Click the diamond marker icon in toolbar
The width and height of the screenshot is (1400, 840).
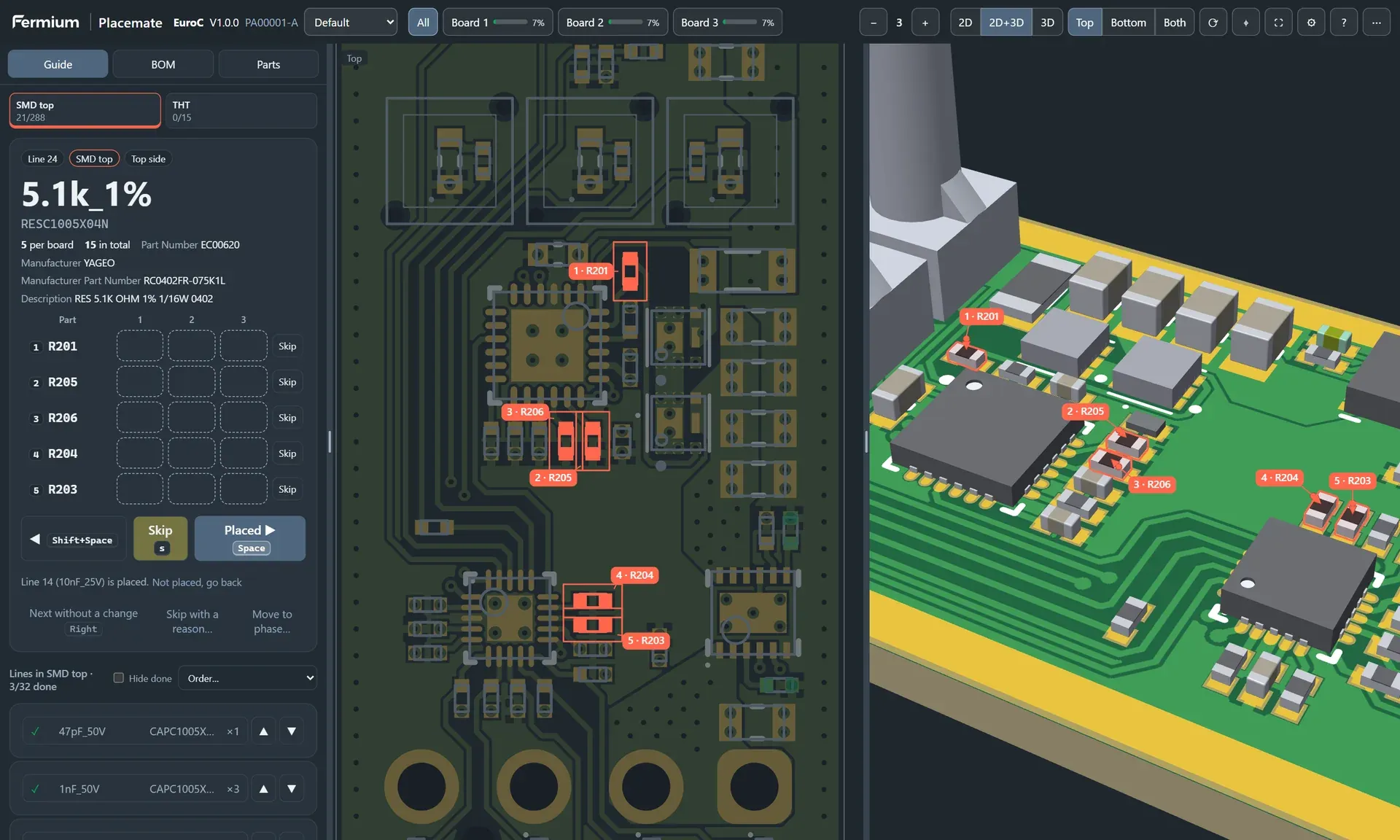(x=1245, y=23)
